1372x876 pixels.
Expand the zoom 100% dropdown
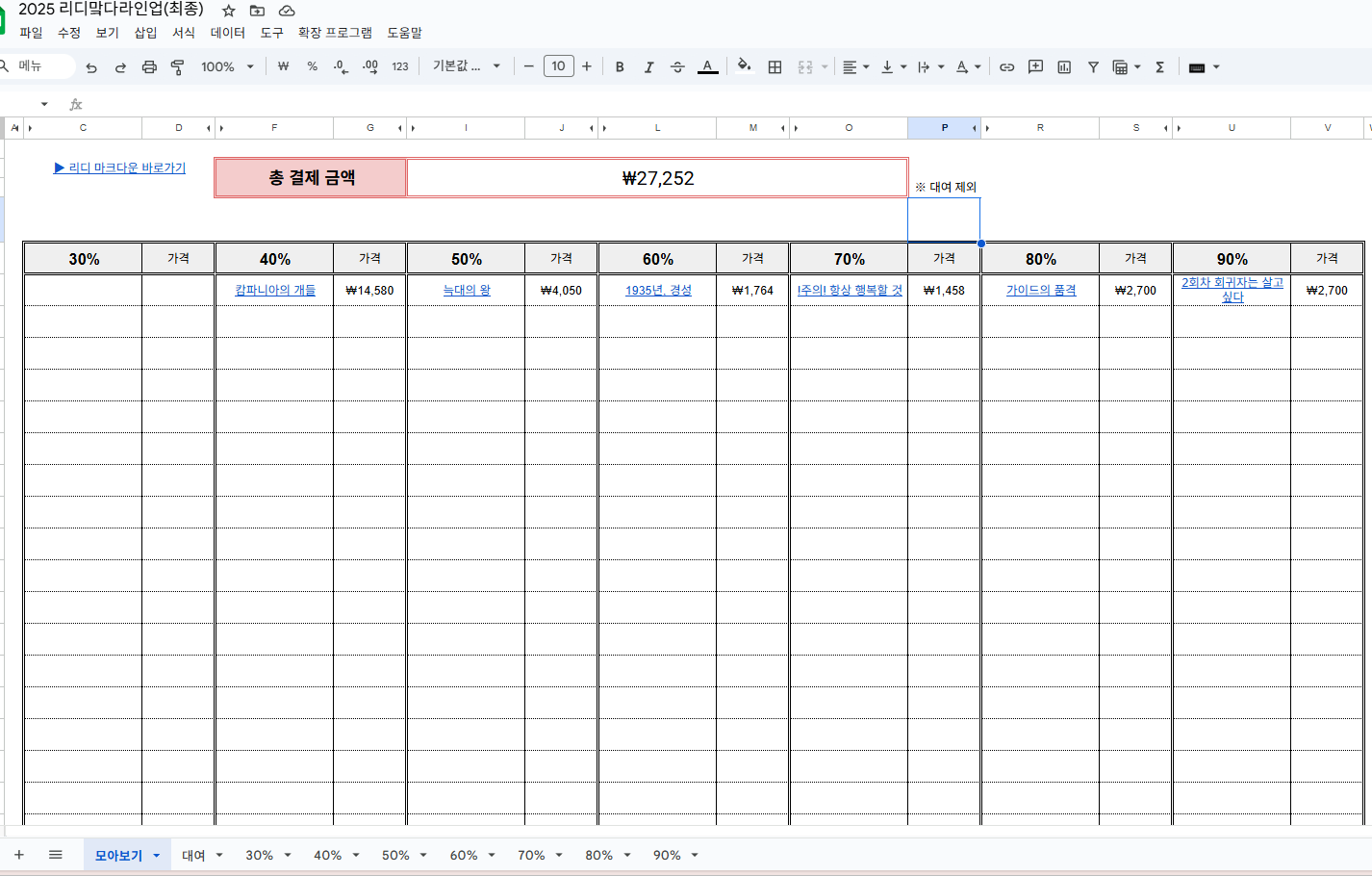pos(227,67)
